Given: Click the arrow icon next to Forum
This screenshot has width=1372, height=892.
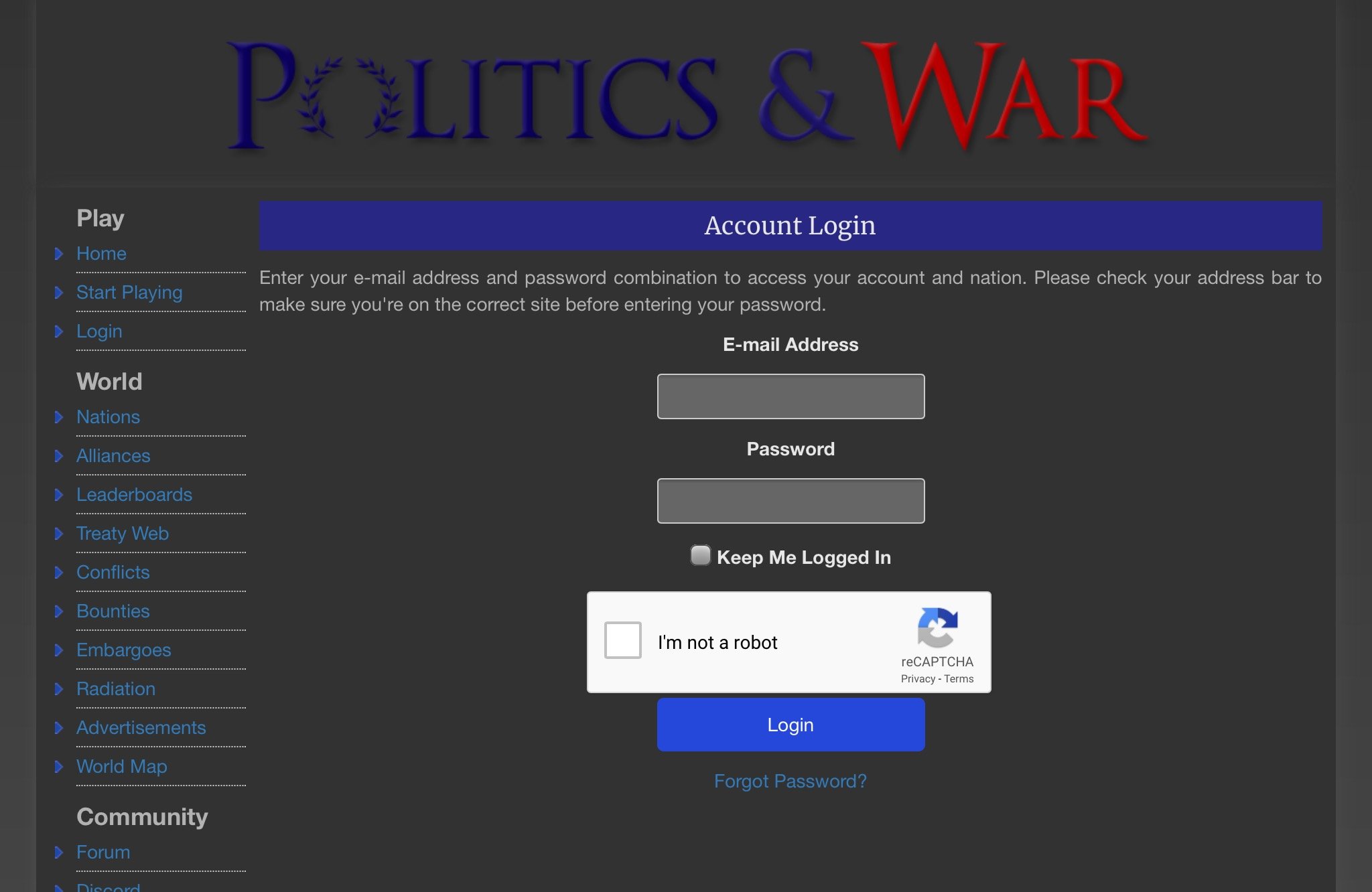Looking at the screenshot, I should pyautogui.click(x=59, y=852).
